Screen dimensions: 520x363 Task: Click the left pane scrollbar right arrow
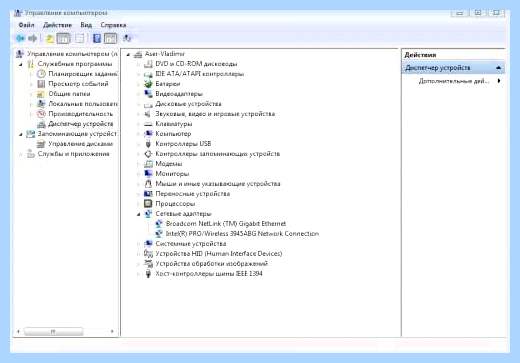coord(112,332)
